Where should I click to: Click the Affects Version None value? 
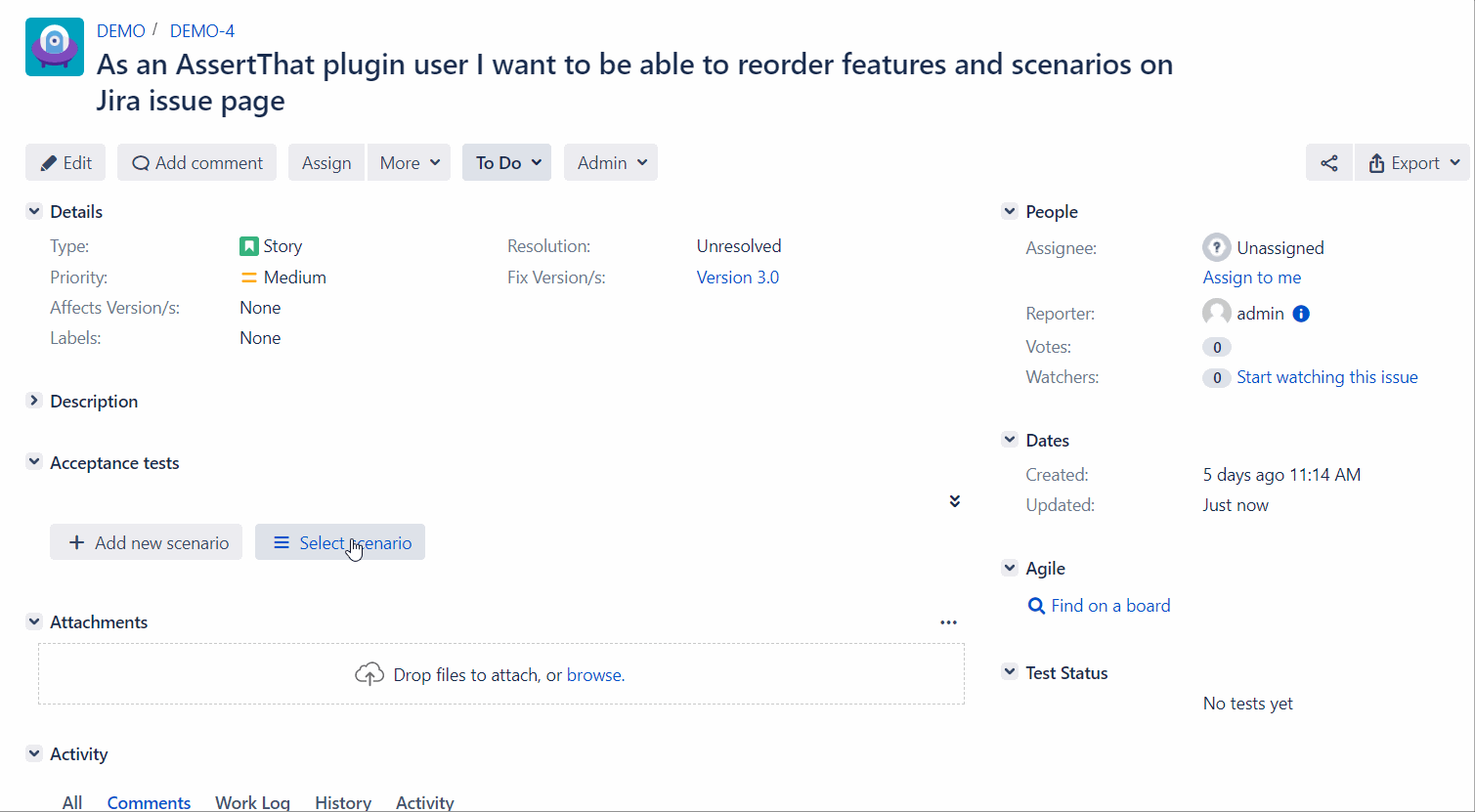tap(260, 308)
